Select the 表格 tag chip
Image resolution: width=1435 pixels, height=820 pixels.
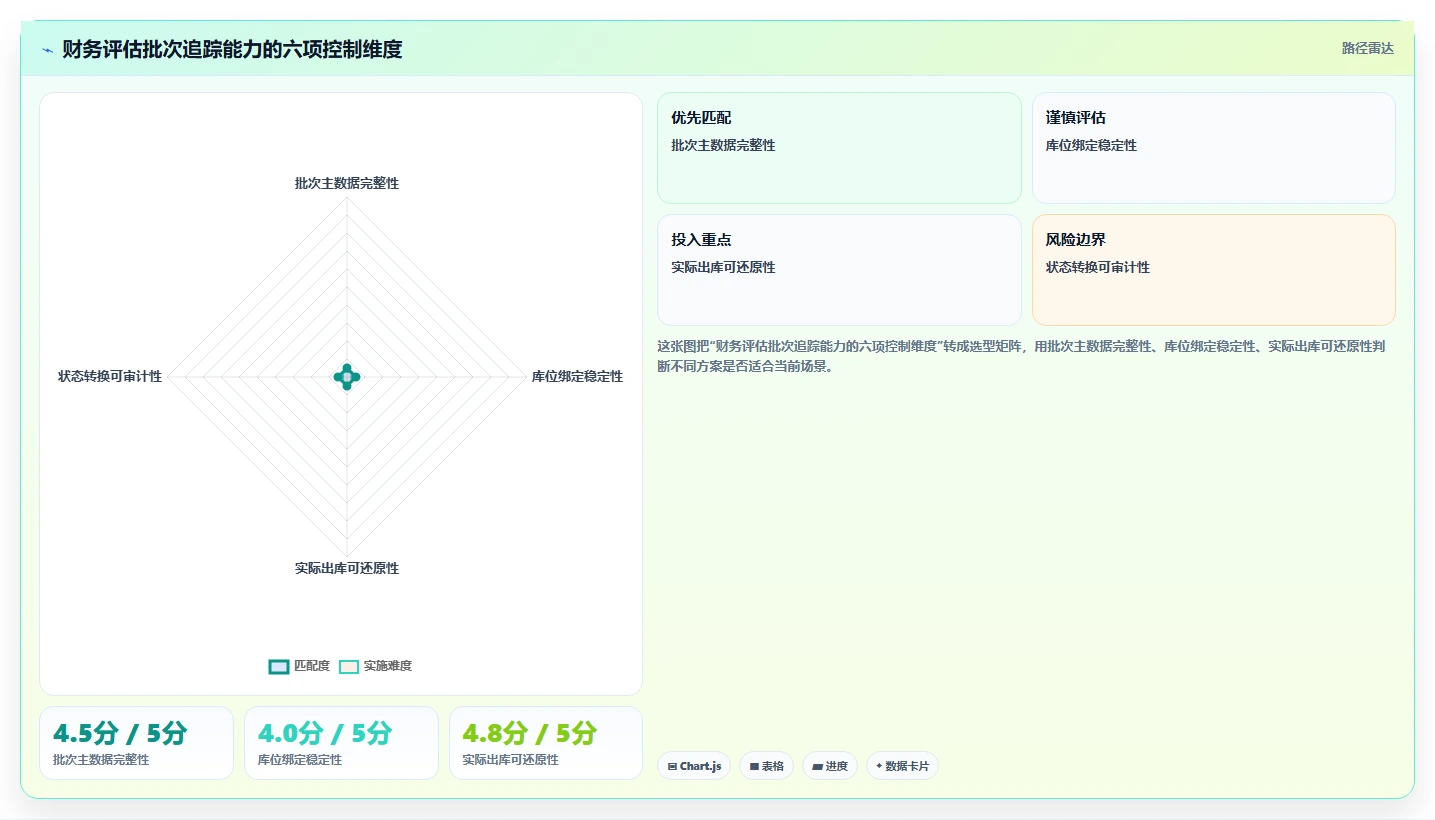(767, 766)
